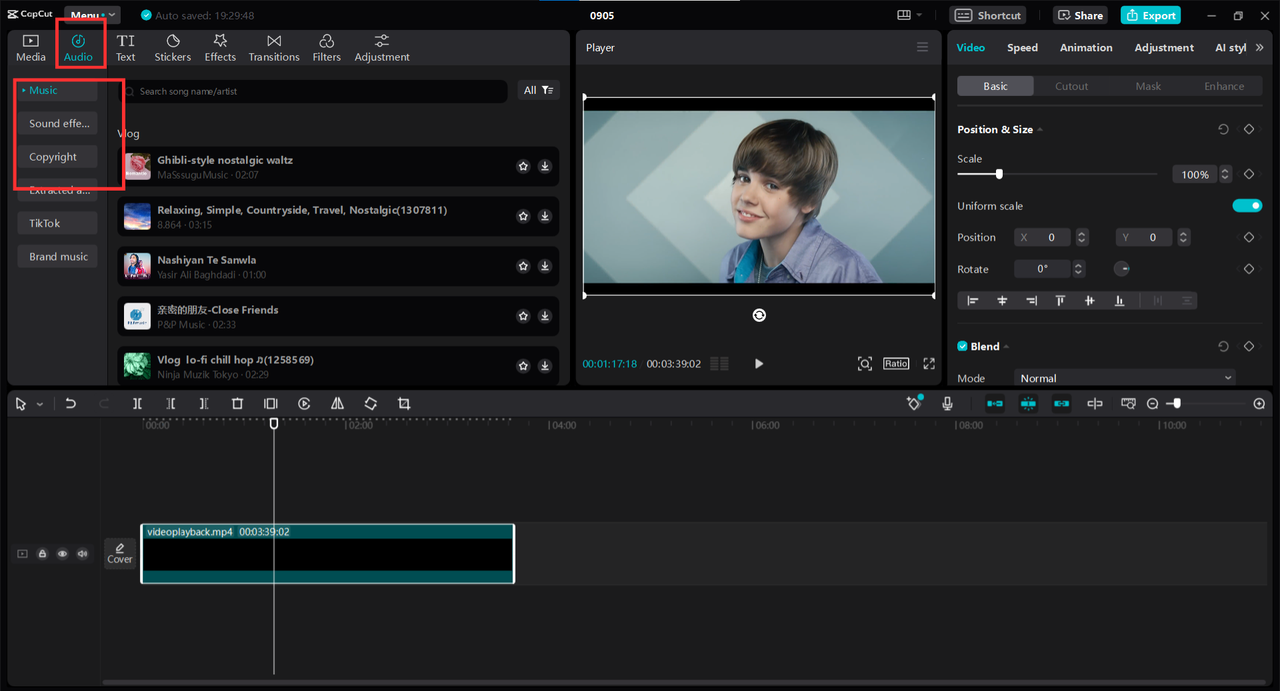This screenshot has height=691, width=1280.
Task: Click the Undo icon above the timeline
Action: [x=70, y=403]
